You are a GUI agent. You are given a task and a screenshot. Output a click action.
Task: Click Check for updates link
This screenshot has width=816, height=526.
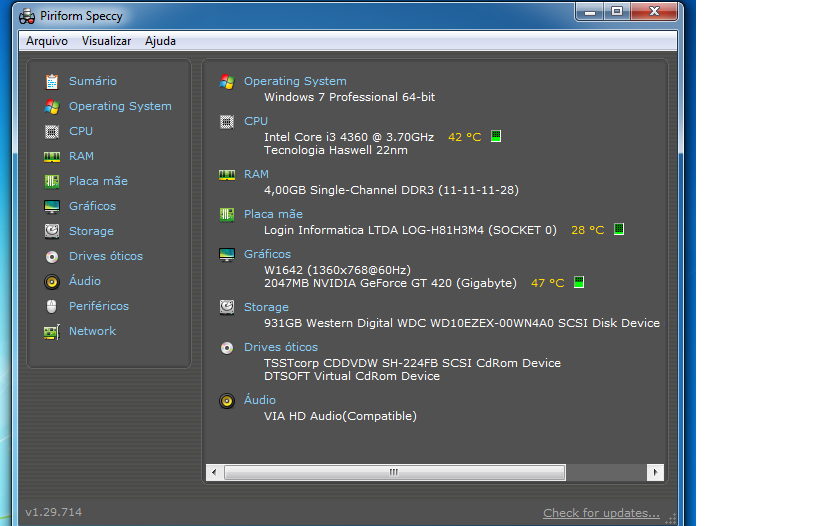tap(601, 513)
